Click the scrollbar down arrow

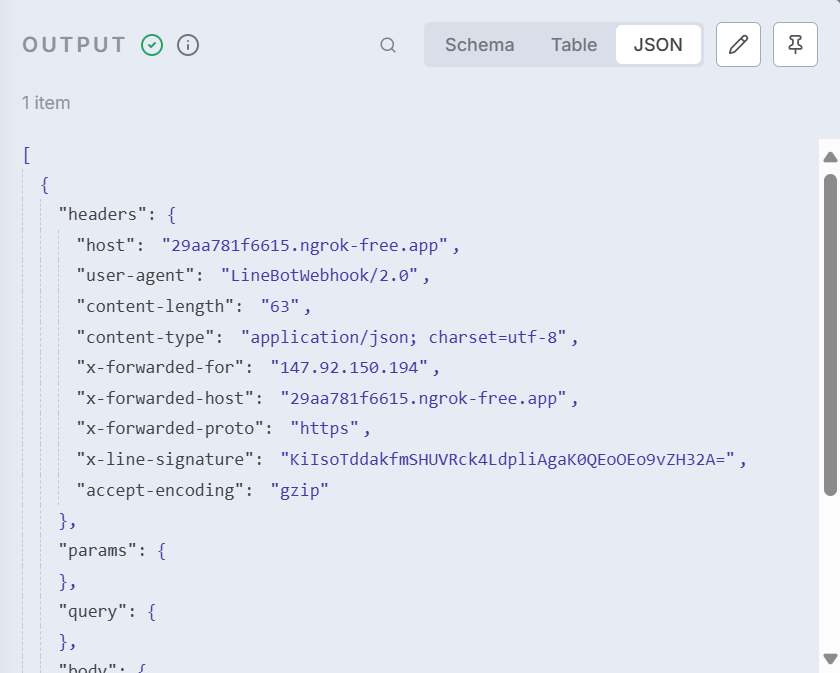pos(829,658)
